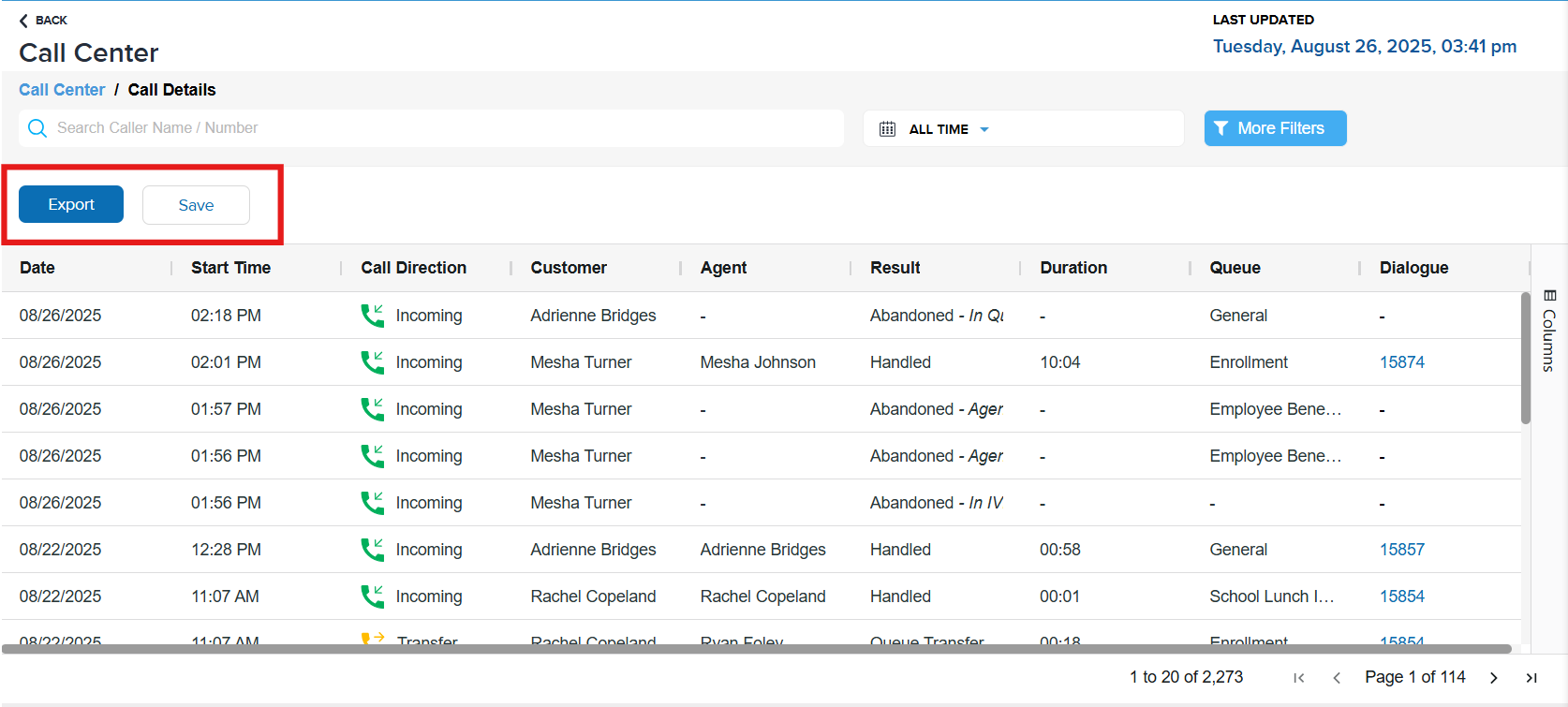Viewport: 1568px width, 707px height.
Task: Go to the previous page arrow
Action: click(1337, 678)
